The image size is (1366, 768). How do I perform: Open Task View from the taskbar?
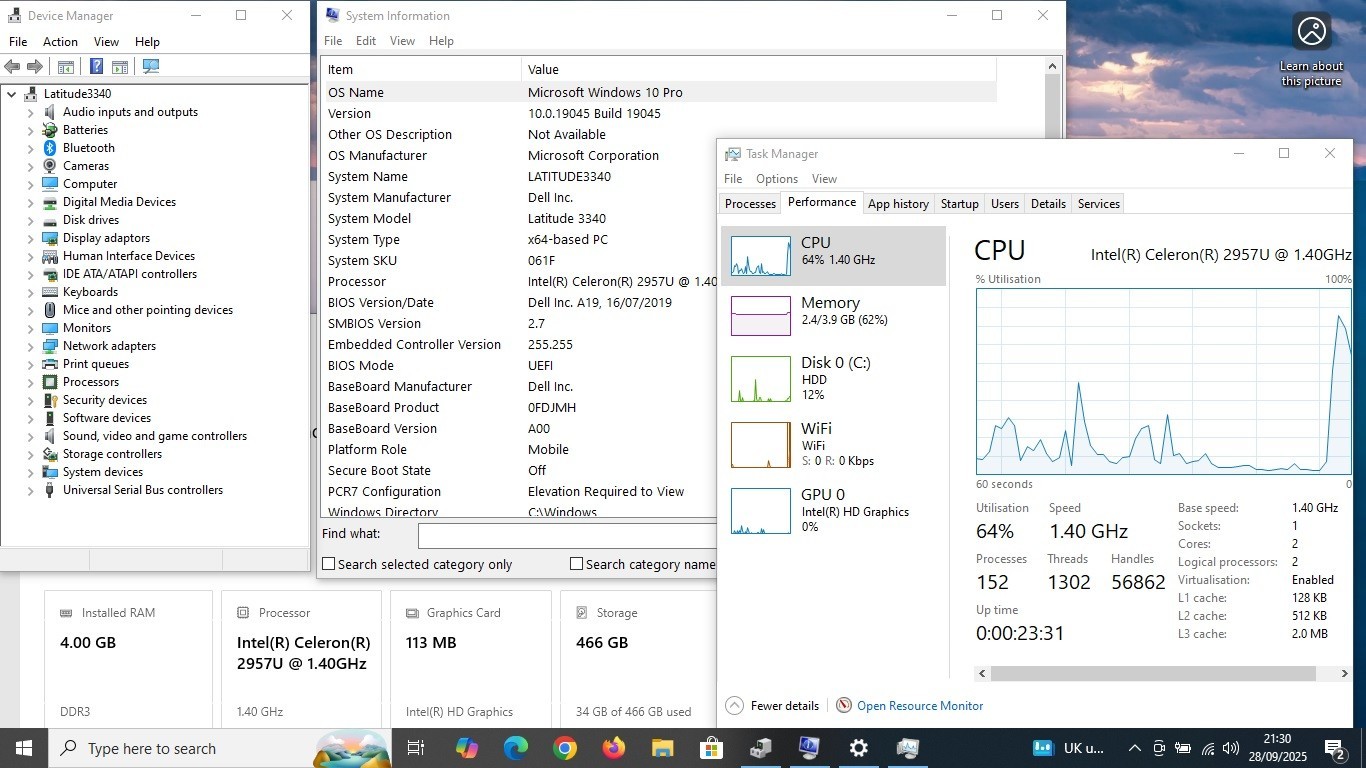[x=416, y=748]
